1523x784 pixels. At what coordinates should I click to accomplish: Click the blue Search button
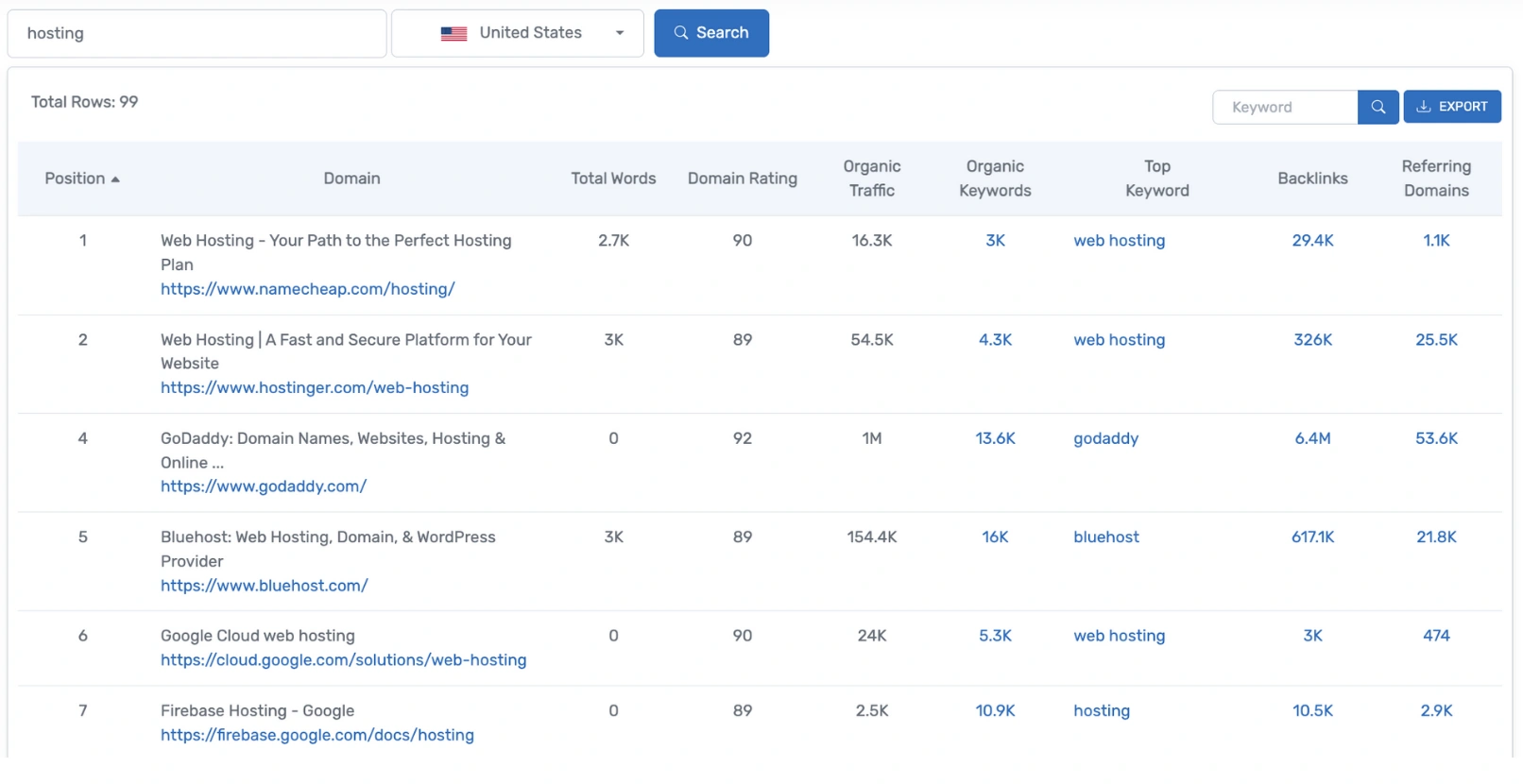coord(711,33)
